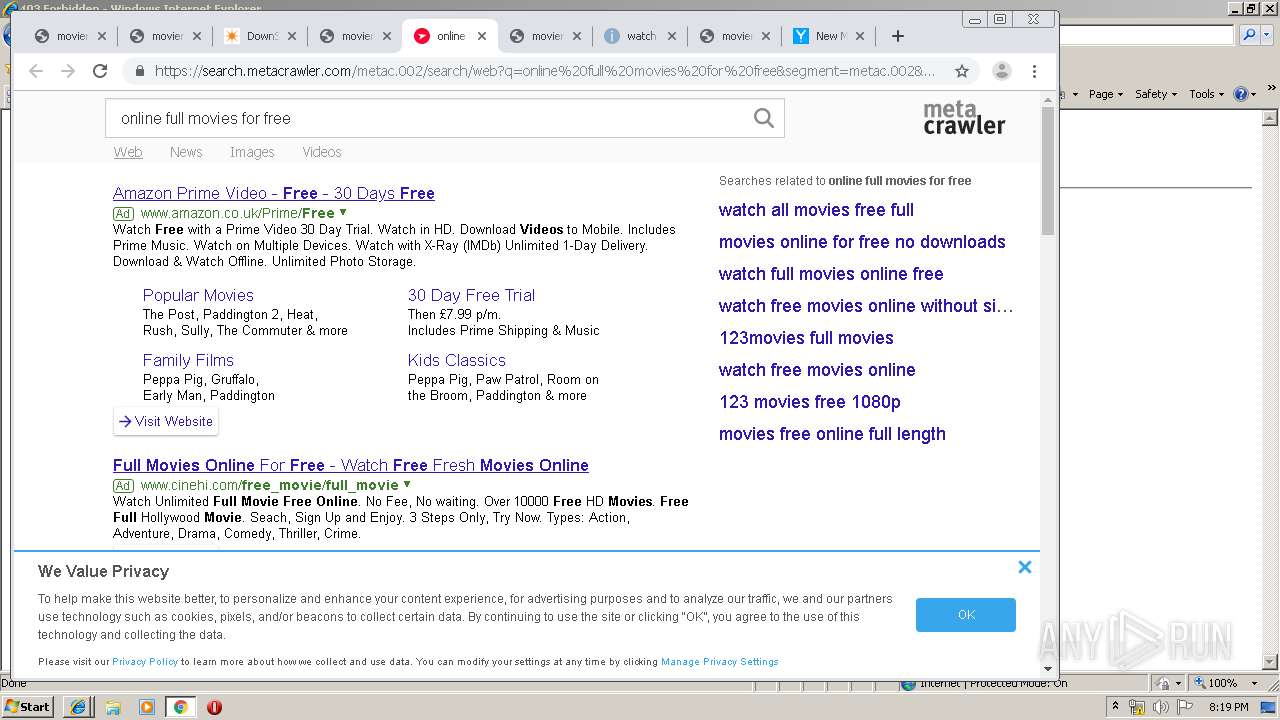Switch to first 'movie' tab
Screen dimensions: 1280x720
(x=72, y=36)
